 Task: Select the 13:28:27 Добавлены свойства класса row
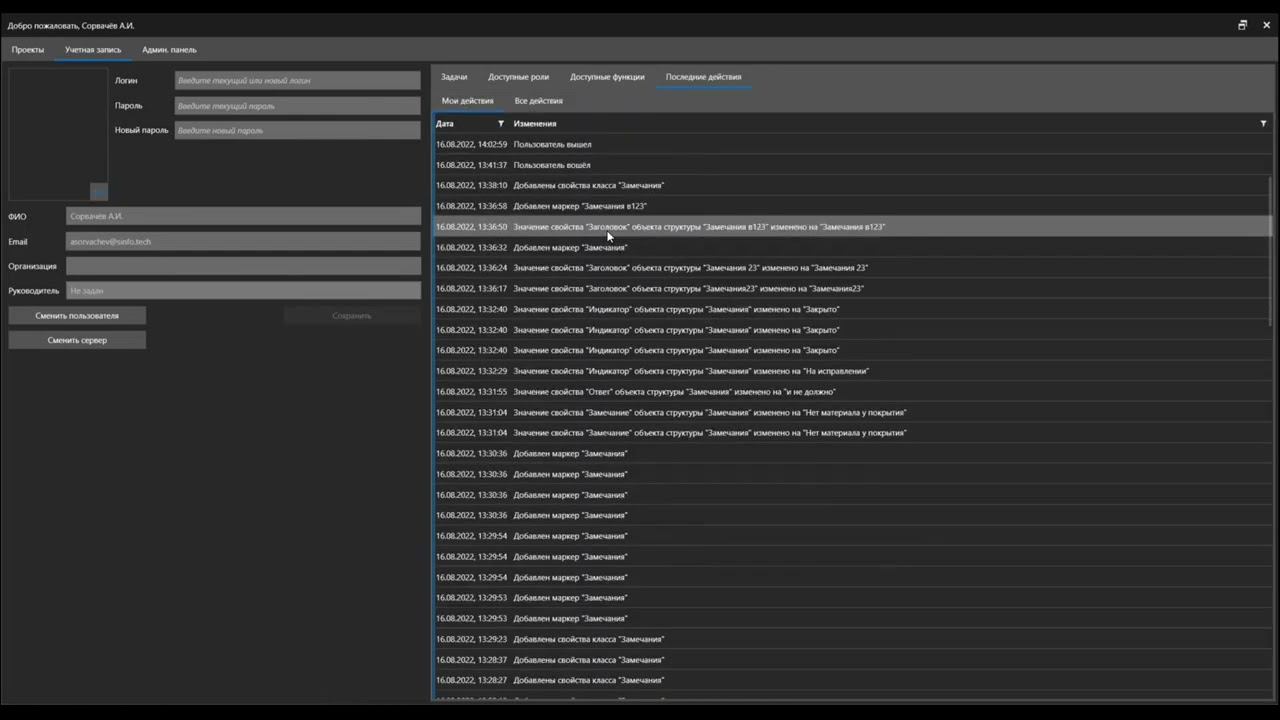853,680
